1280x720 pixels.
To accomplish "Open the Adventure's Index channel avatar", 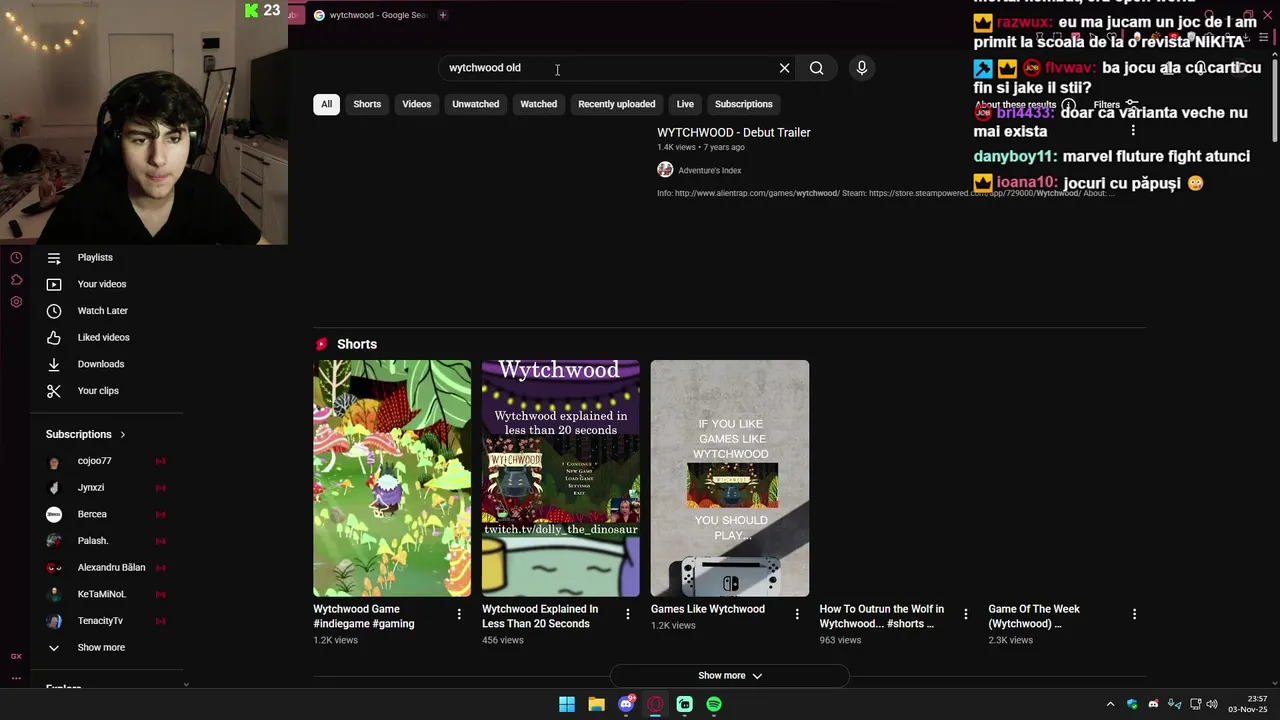I will (665, 170).
